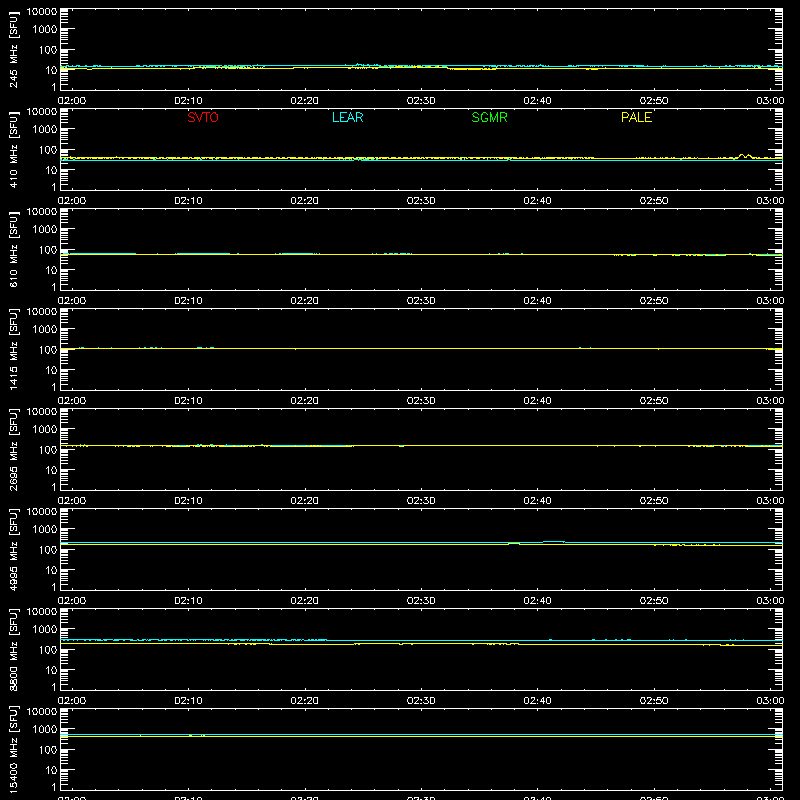Image resolution: width=800 pixels, height=800 pixels.
Task: Select the 1415 MHz [SFU] axis title
Action: (14, 349)
